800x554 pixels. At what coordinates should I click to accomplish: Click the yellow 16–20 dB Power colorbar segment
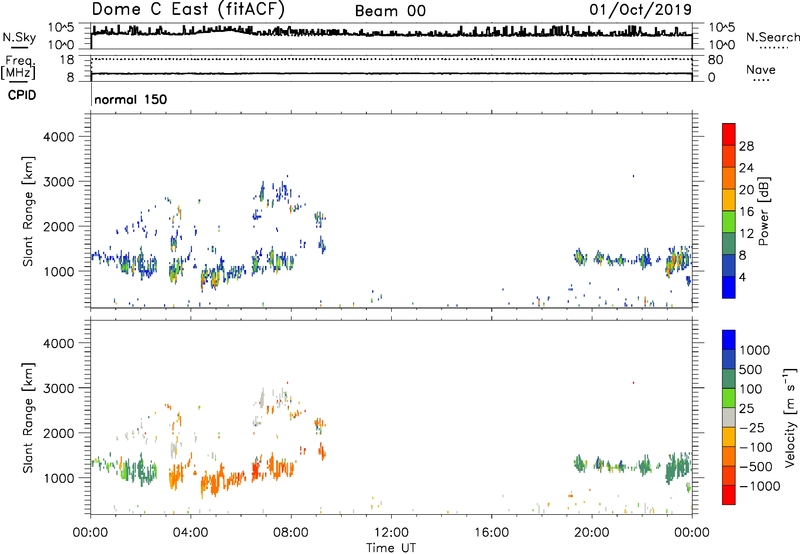coord(729,199)
